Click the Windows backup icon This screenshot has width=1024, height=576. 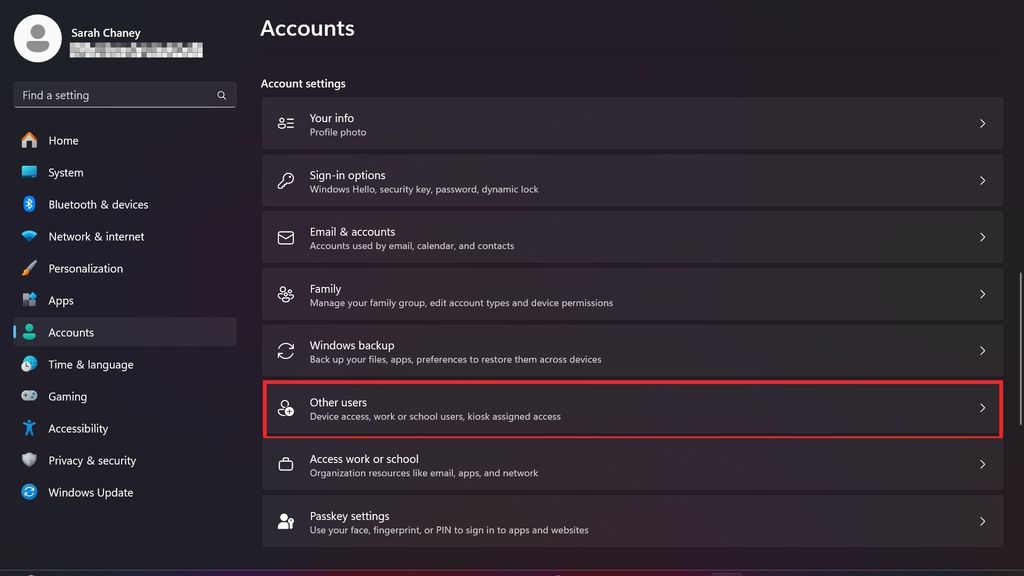tap(285, 351)
